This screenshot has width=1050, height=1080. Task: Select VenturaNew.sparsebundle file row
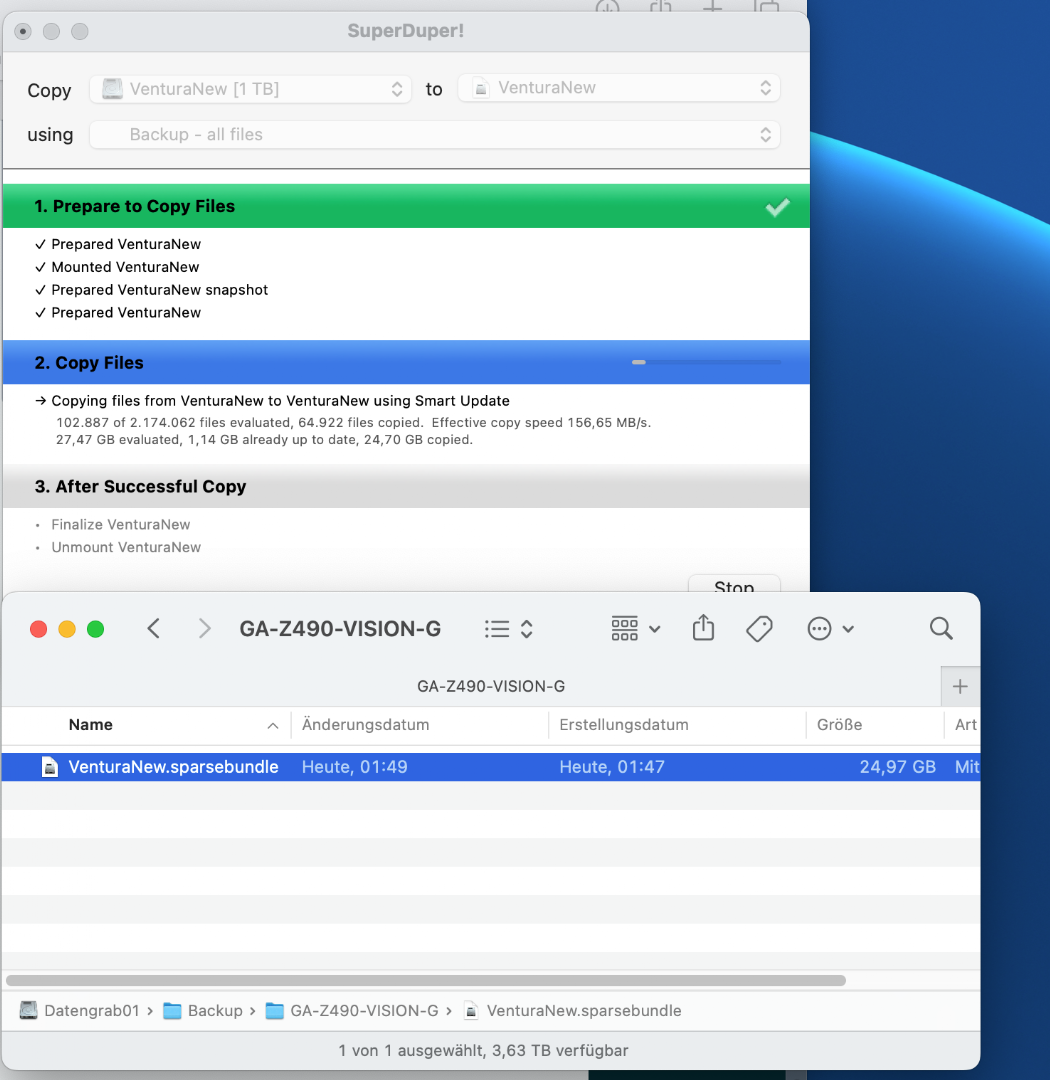[x=491, y=767]
